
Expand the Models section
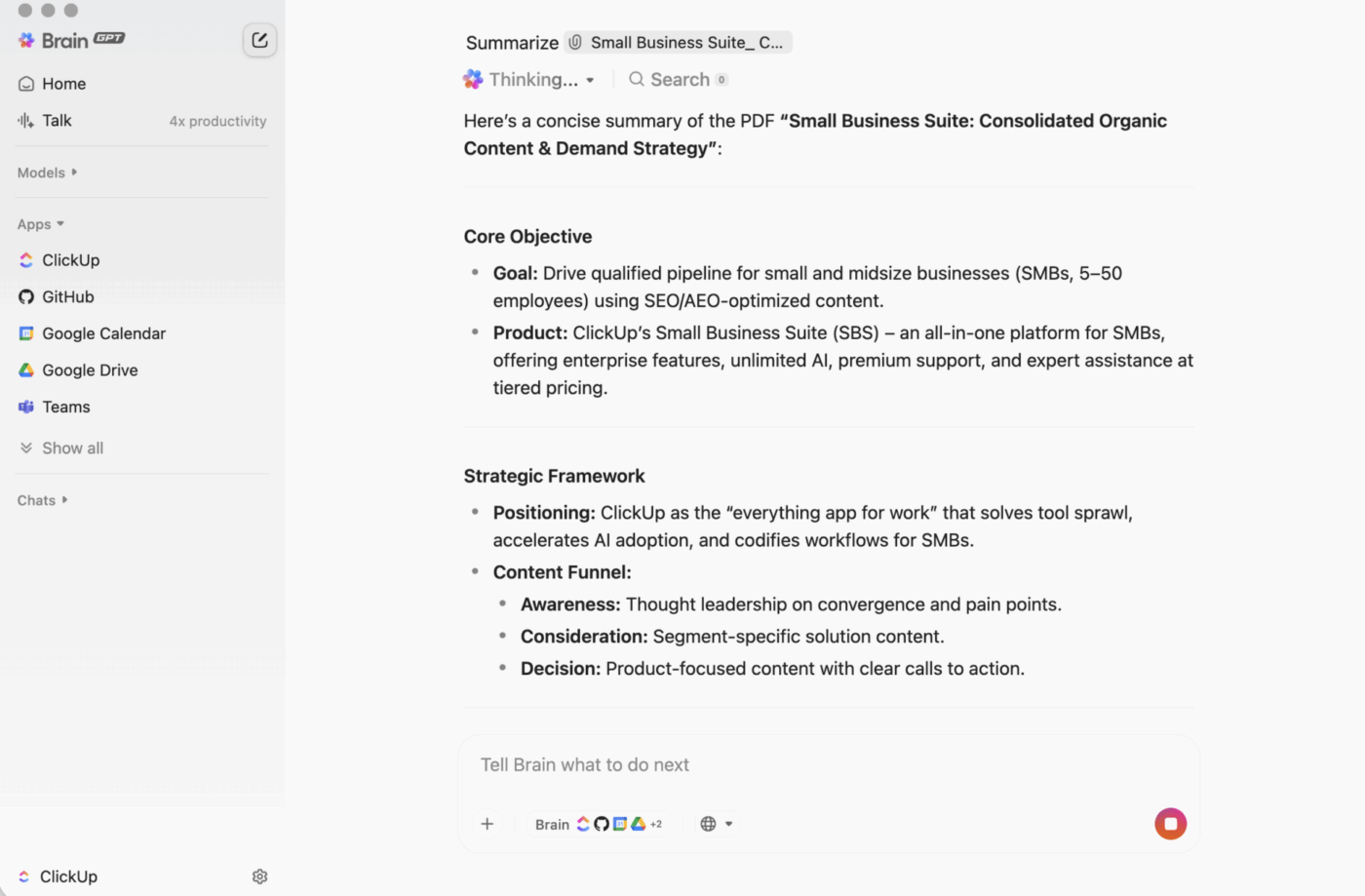45,173
